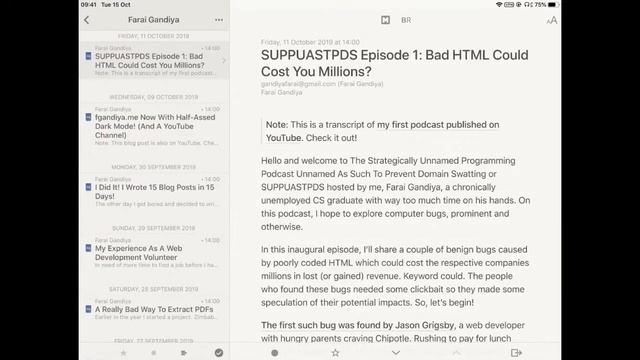Check the Wi-Fi status icon

tap(499, 4)
